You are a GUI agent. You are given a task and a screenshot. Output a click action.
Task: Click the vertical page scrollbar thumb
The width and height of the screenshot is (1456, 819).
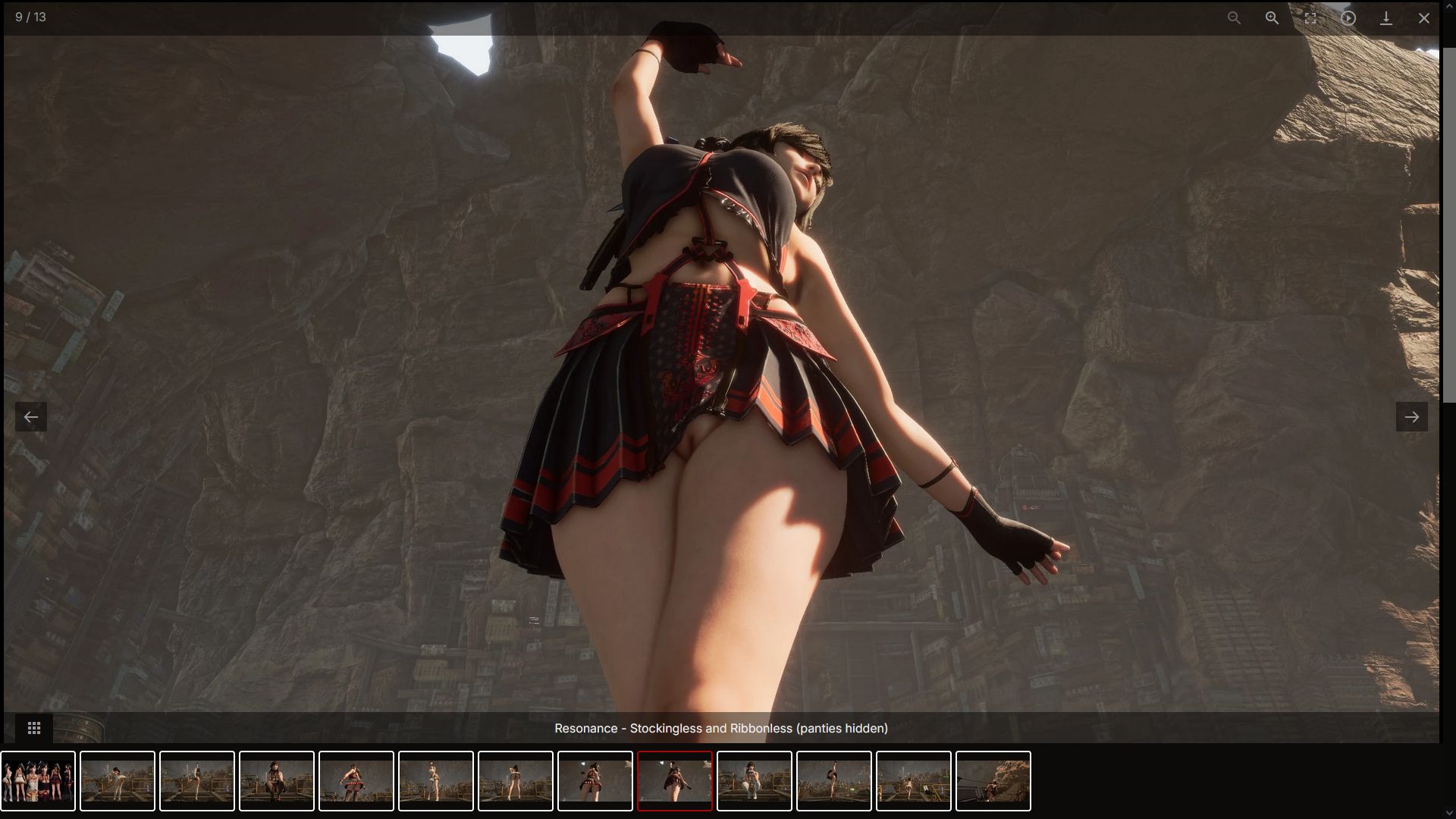pyautogui.click(x=1449, y=224)
